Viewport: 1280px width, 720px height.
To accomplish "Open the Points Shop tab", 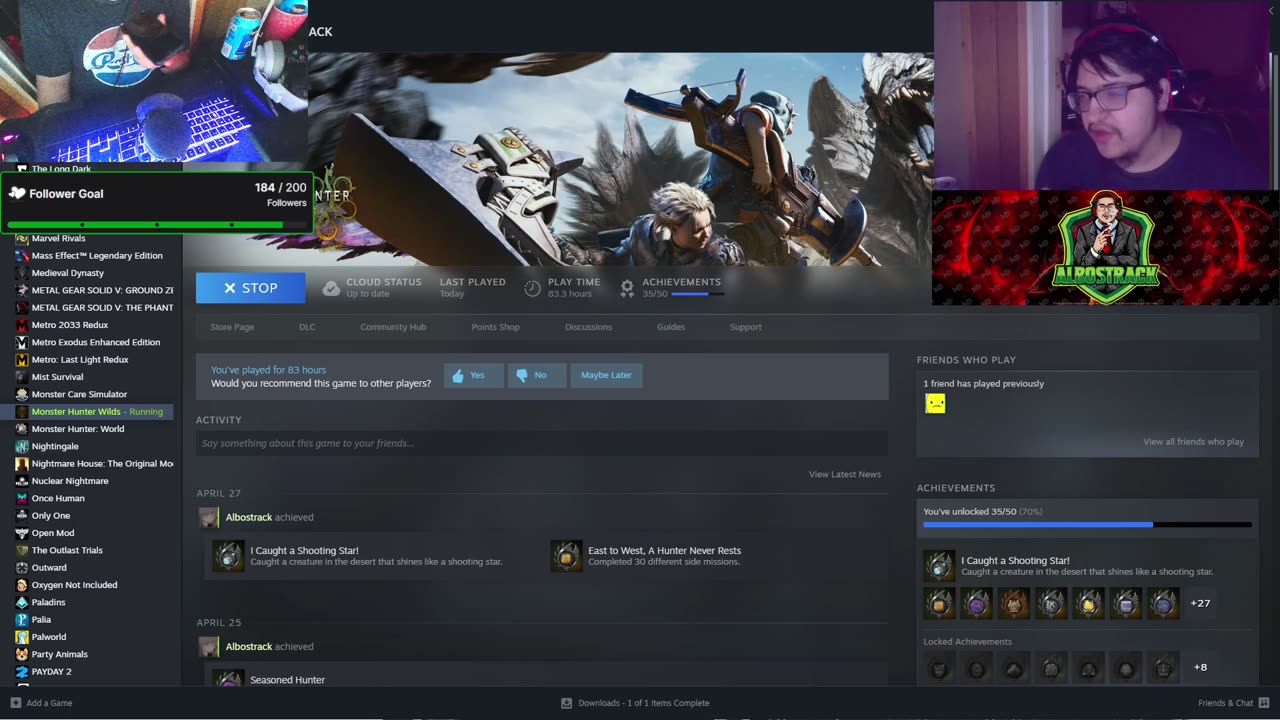I will [x=495, y=327].
